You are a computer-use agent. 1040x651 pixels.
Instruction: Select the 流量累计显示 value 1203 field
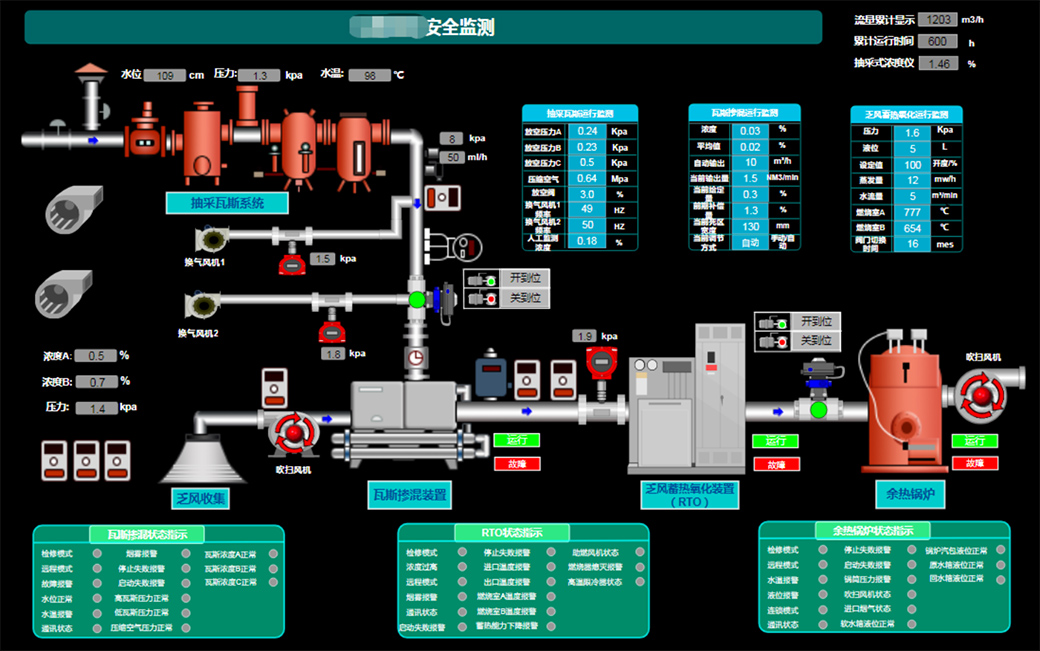click(936, 19)
